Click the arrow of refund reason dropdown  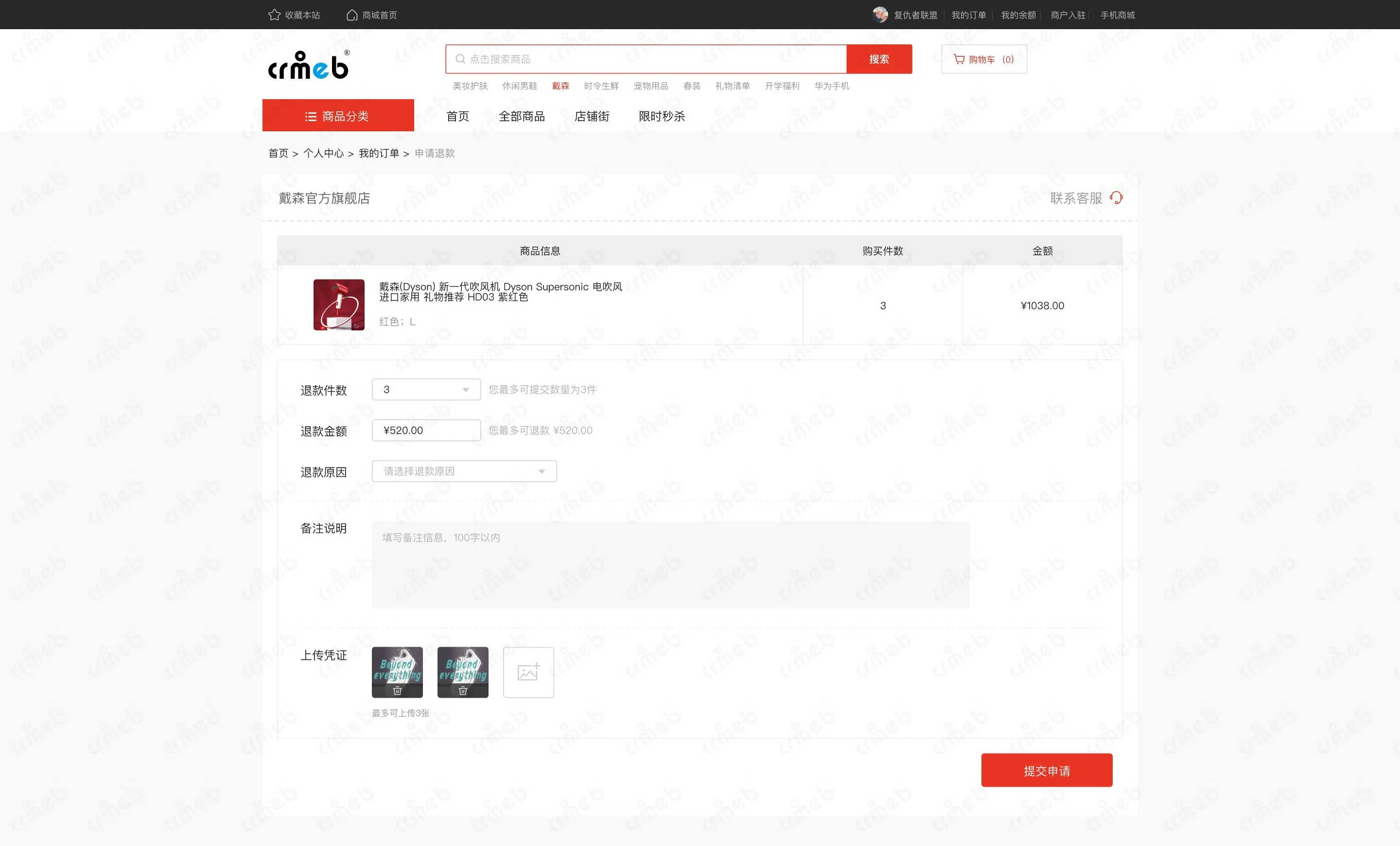point(542,472)
